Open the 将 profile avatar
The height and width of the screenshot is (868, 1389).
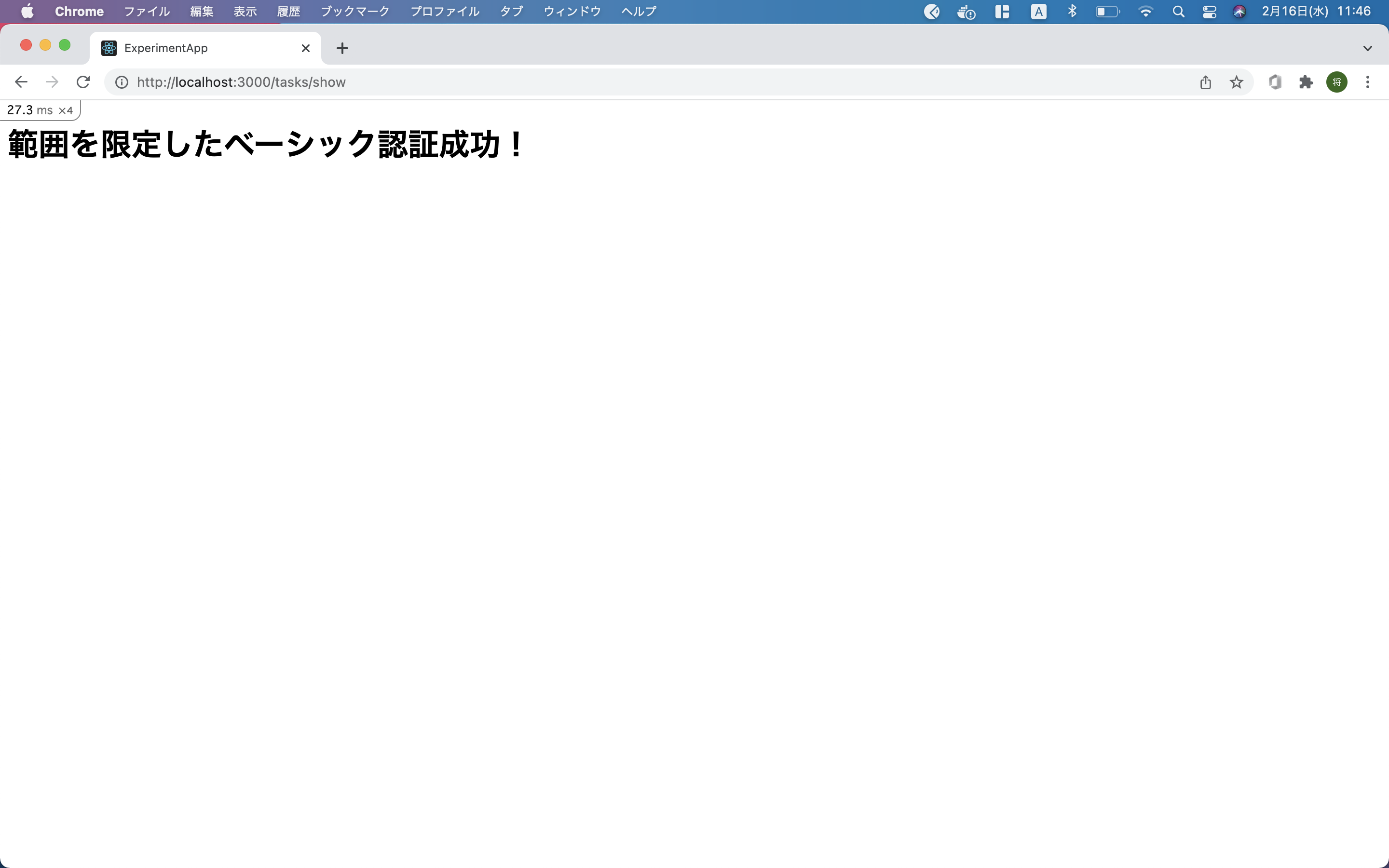click(1336, 82)
